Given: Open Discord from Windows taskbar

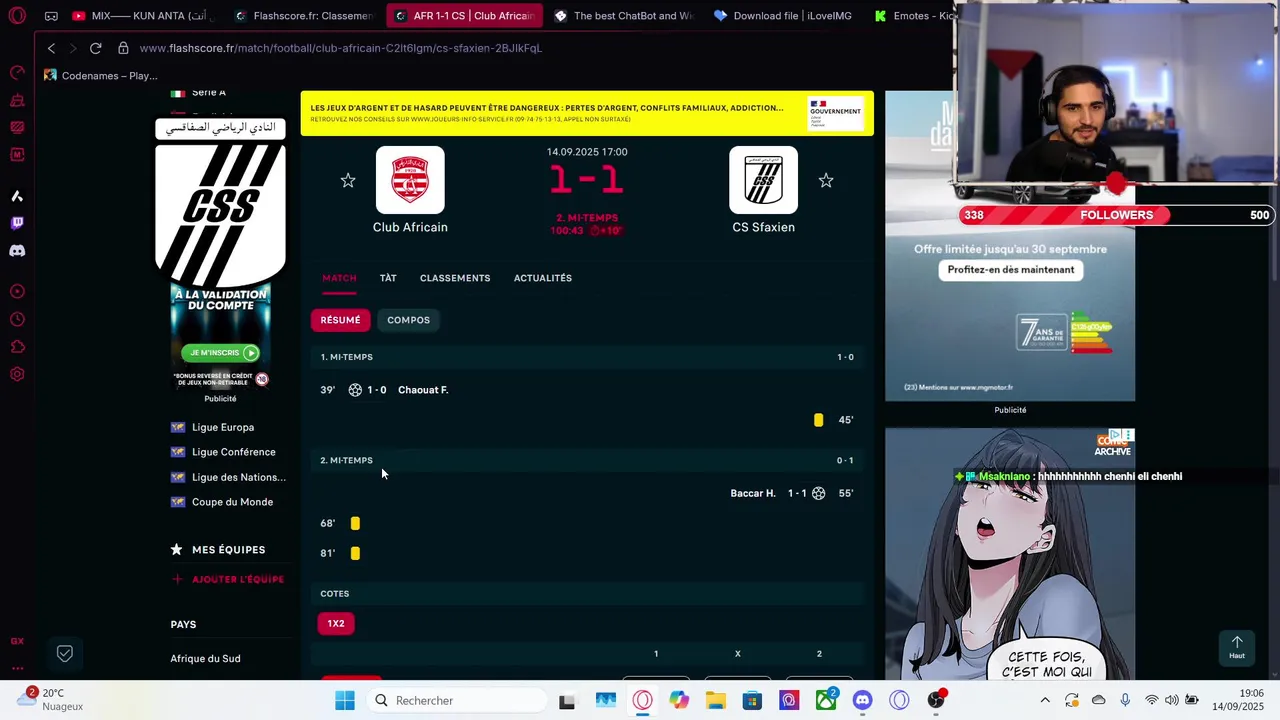Looking at the screenshot, I should 863,700.
